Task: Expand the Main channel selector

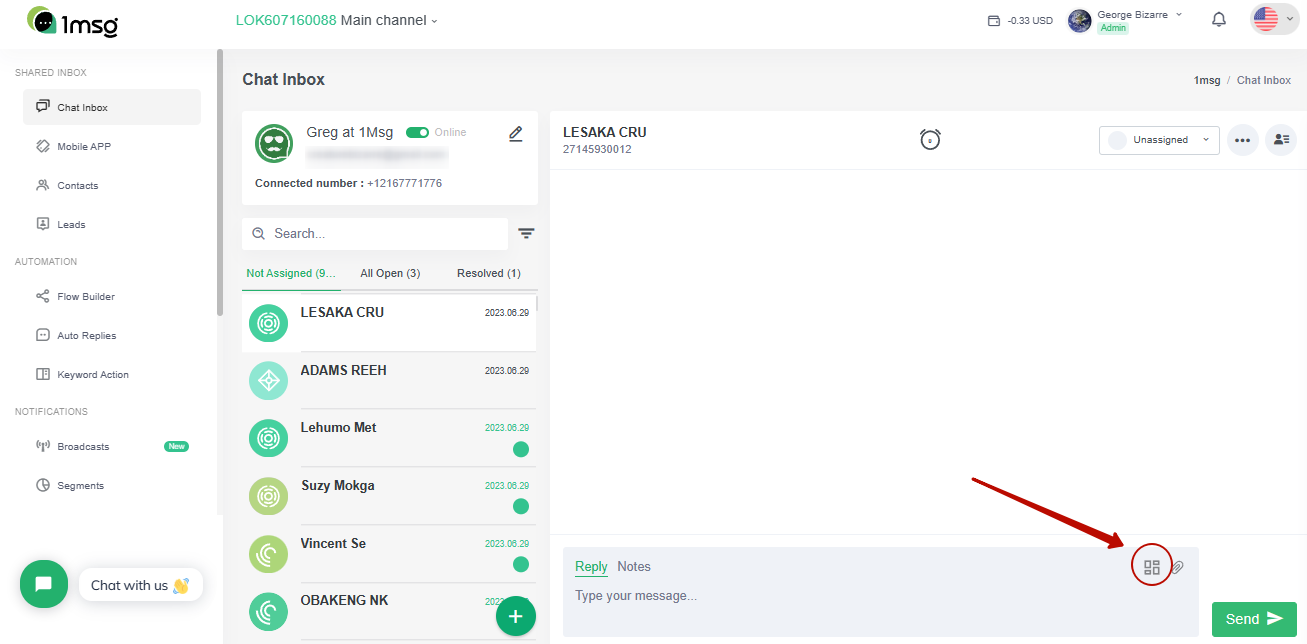Action: (x=337, y=20)
